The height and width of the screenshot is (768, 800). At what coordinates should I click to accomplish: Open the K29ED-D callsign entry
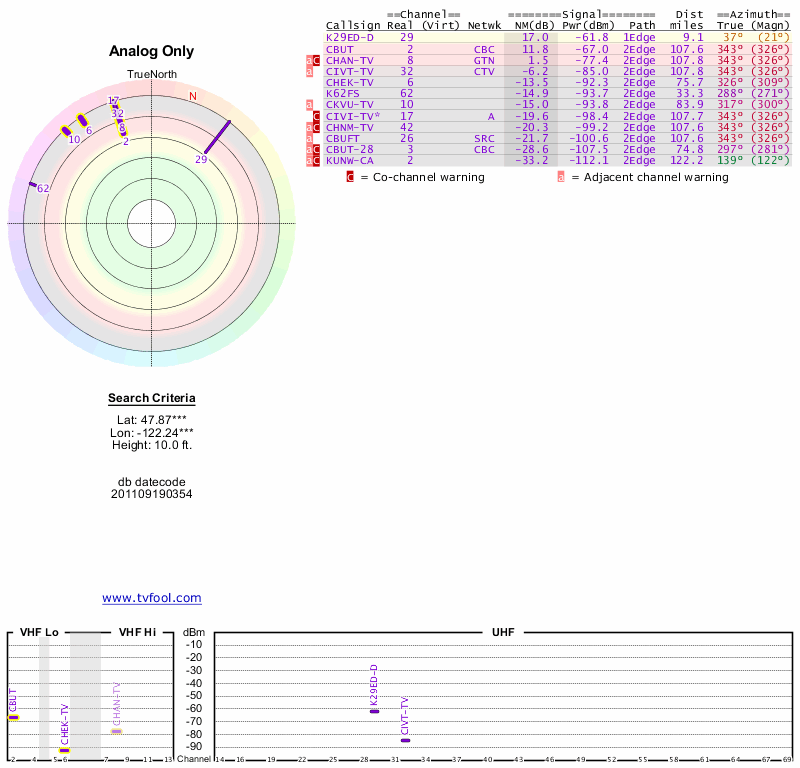point(350,37)
